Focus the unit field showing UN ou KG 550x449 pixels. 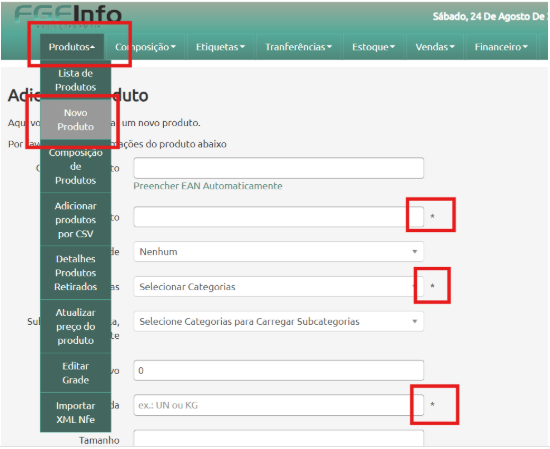coord(279,405)
